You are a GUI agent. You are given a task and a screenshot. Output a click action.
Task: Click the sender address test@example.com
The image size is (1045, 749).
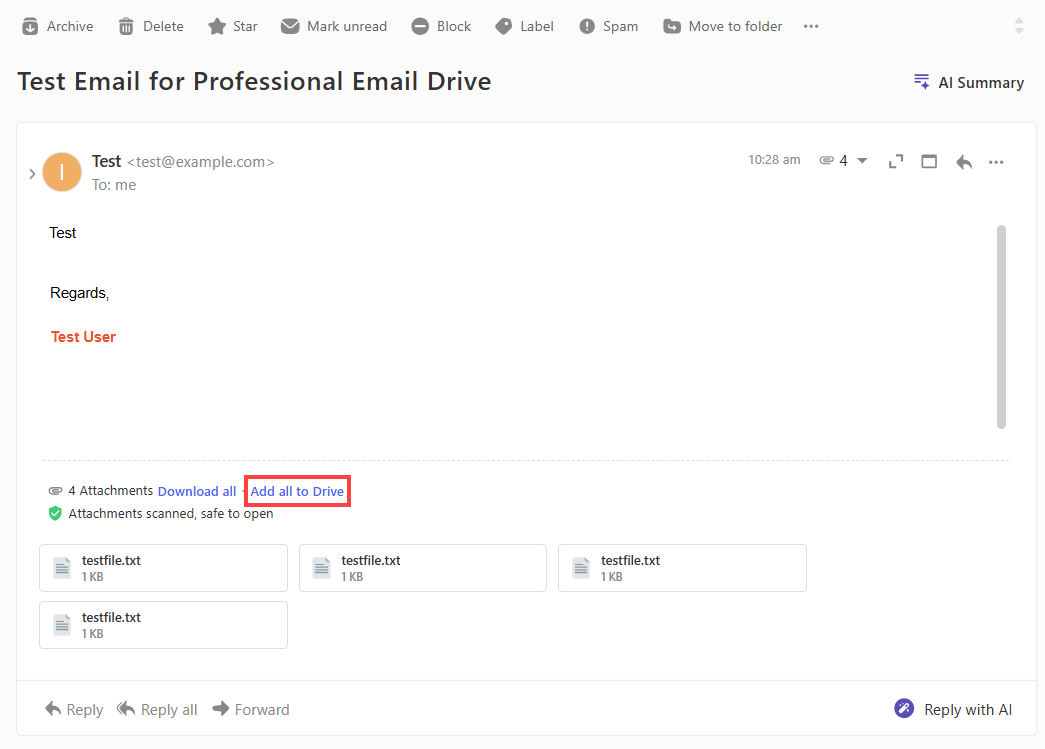[x=201, y=162]
